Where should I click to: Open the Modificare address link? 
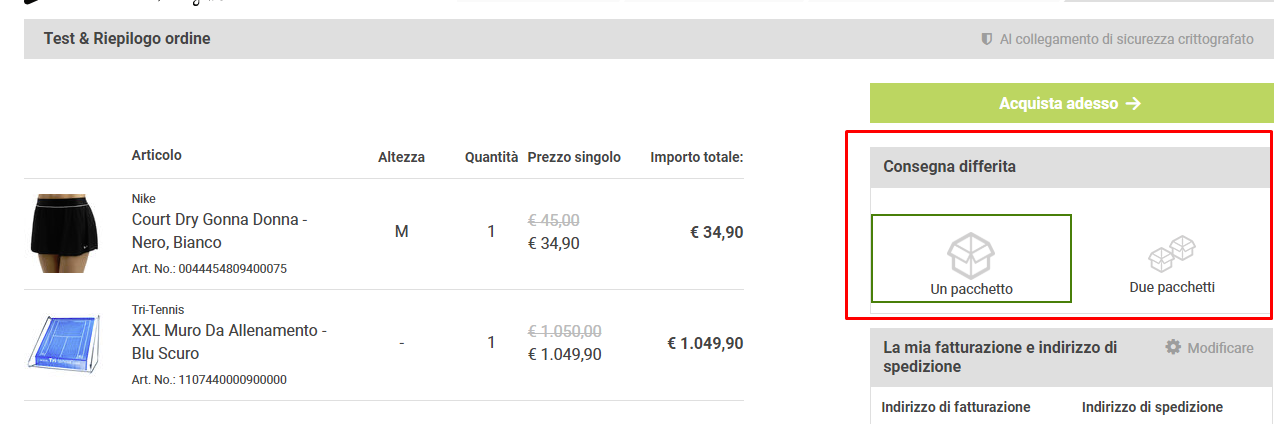[1220, 348]
